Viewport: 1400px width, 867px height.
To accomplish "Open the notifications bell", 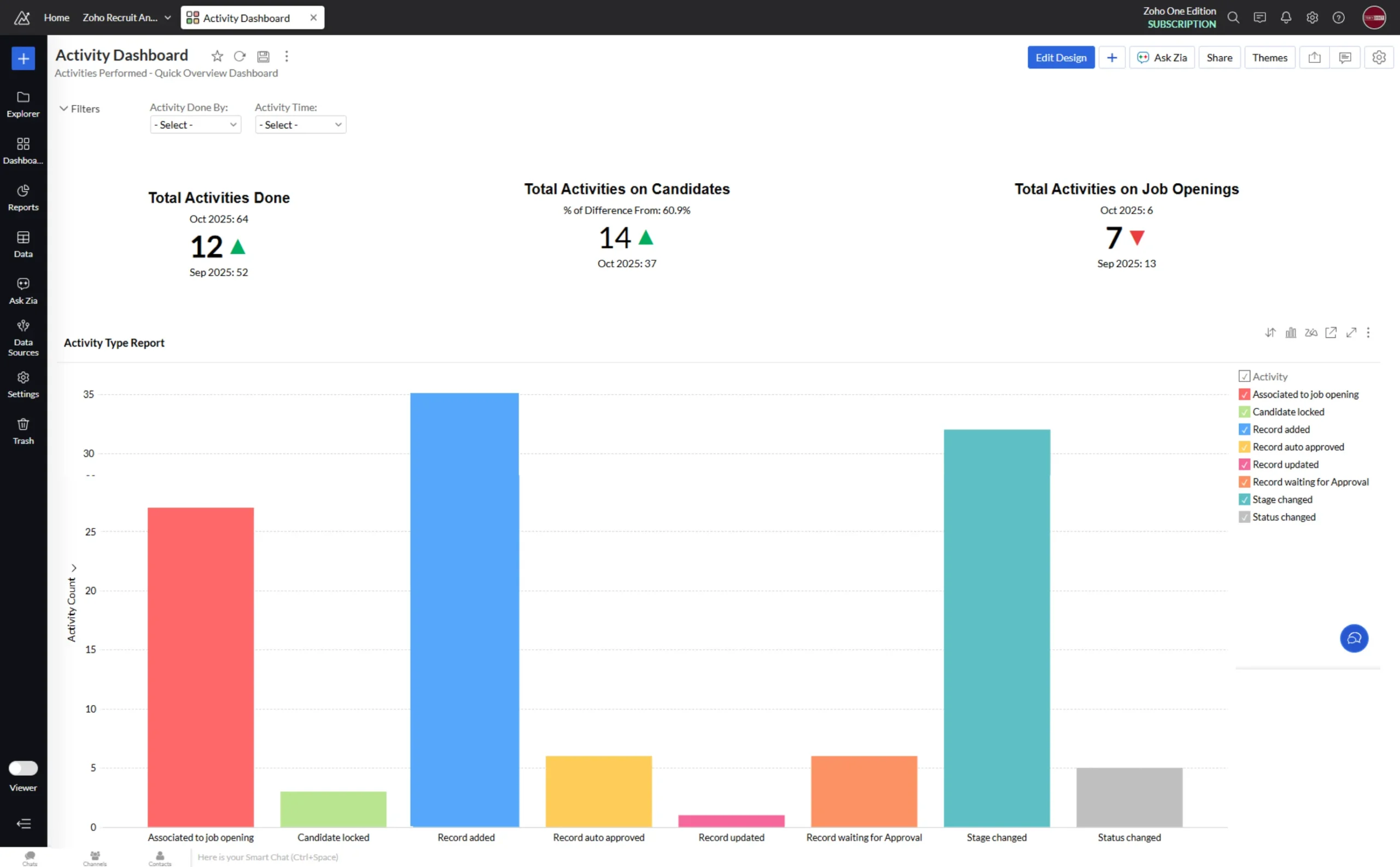I will pos(1286,17).
